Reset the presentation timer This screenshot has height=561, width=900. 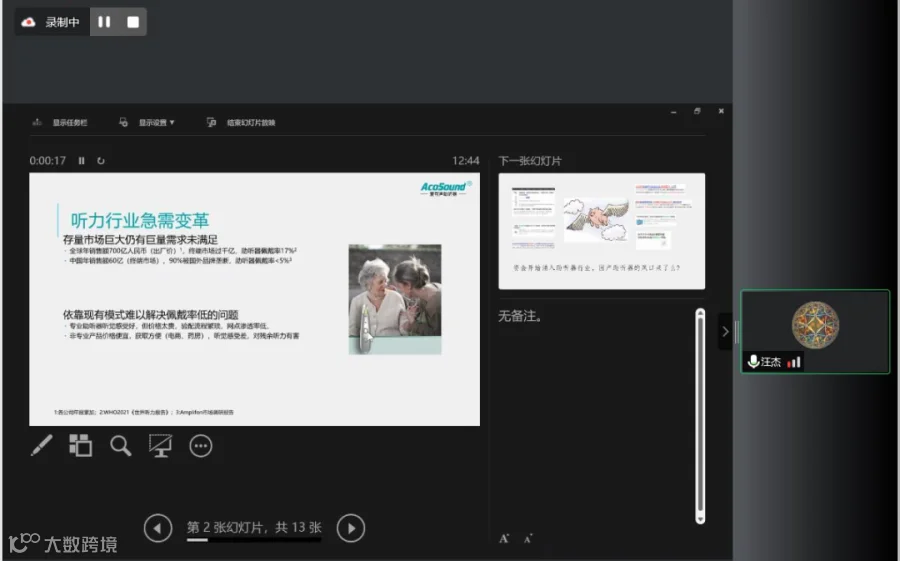(101, 161)
